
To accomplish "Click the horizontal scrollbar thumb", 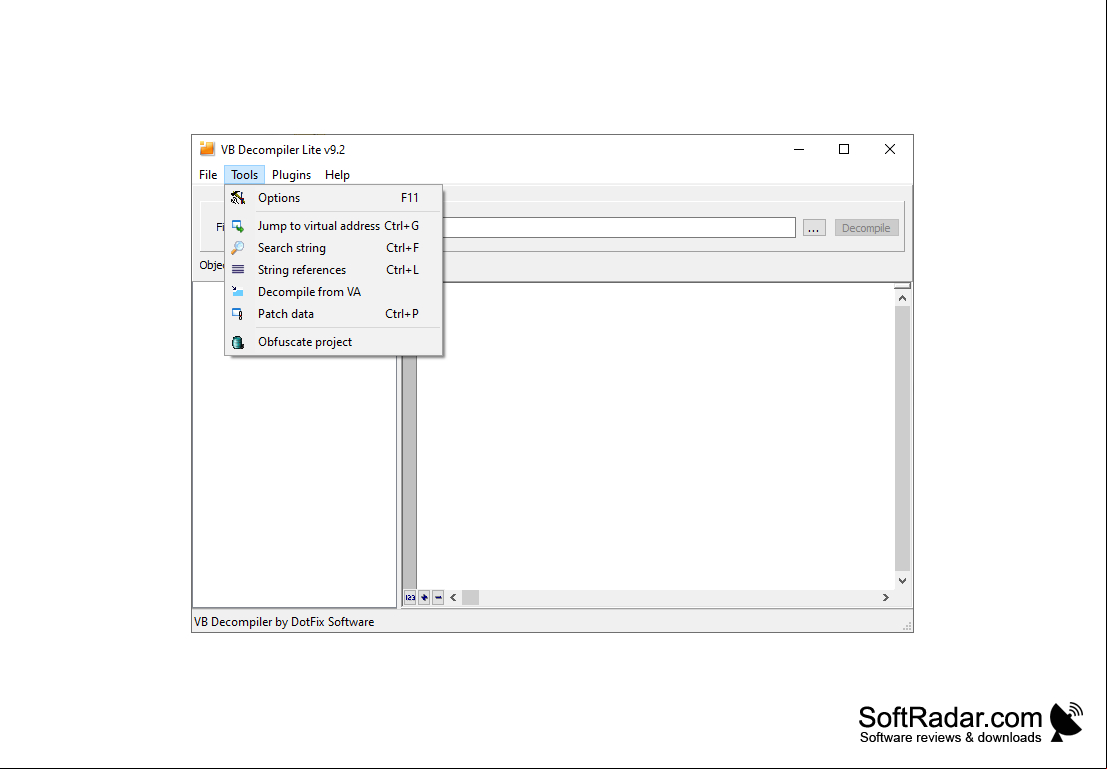I will click(x=470, y=597).
